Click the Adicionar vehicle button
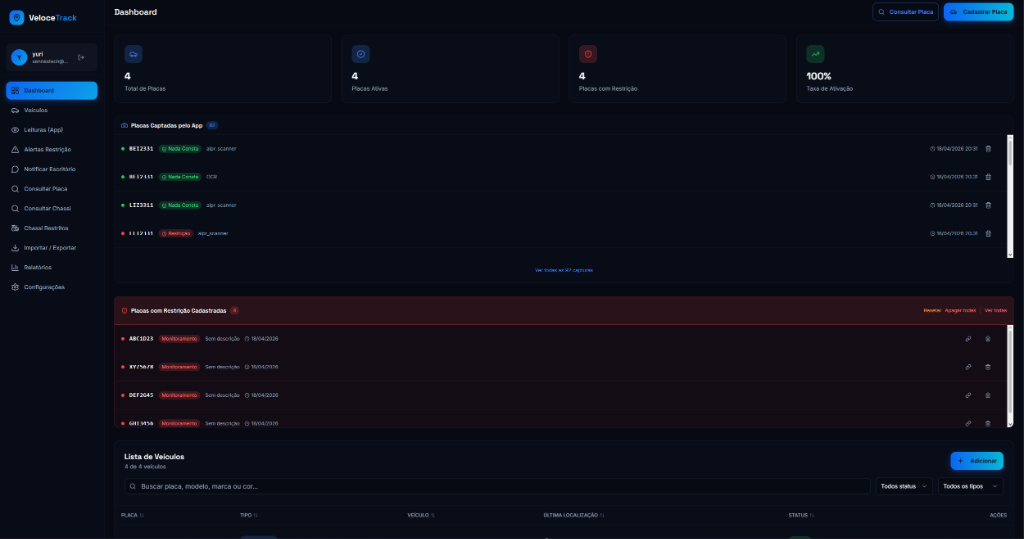 pyautogui.click(x=977, y=461)
